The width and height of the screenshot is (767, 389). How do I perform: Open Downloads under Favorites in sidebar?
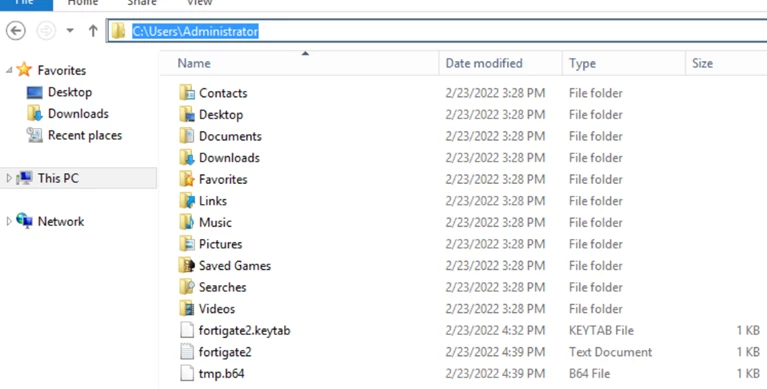(78, 114)
